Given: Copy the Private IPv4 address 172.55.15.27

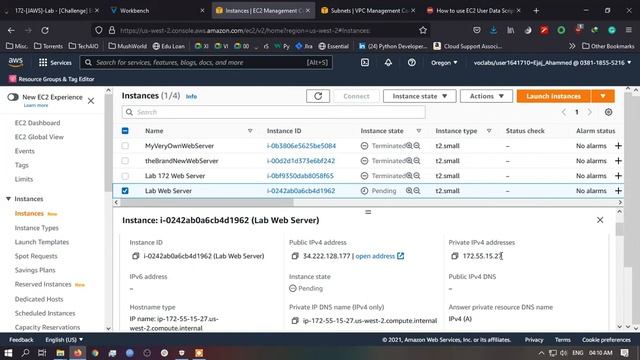Looking at the screenshot, I should (454, 256).
